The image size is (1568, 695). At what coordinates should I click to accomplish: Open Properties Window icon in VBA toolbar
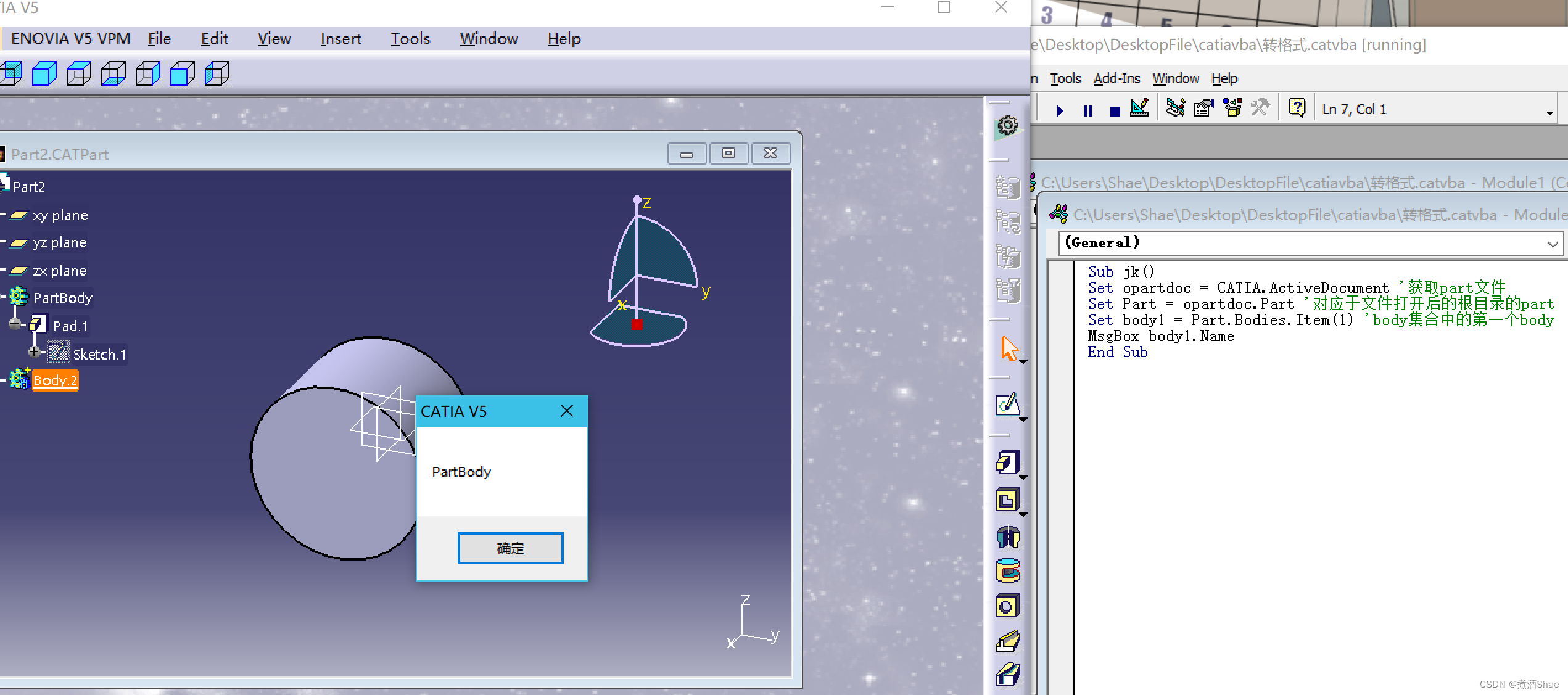1203,109
